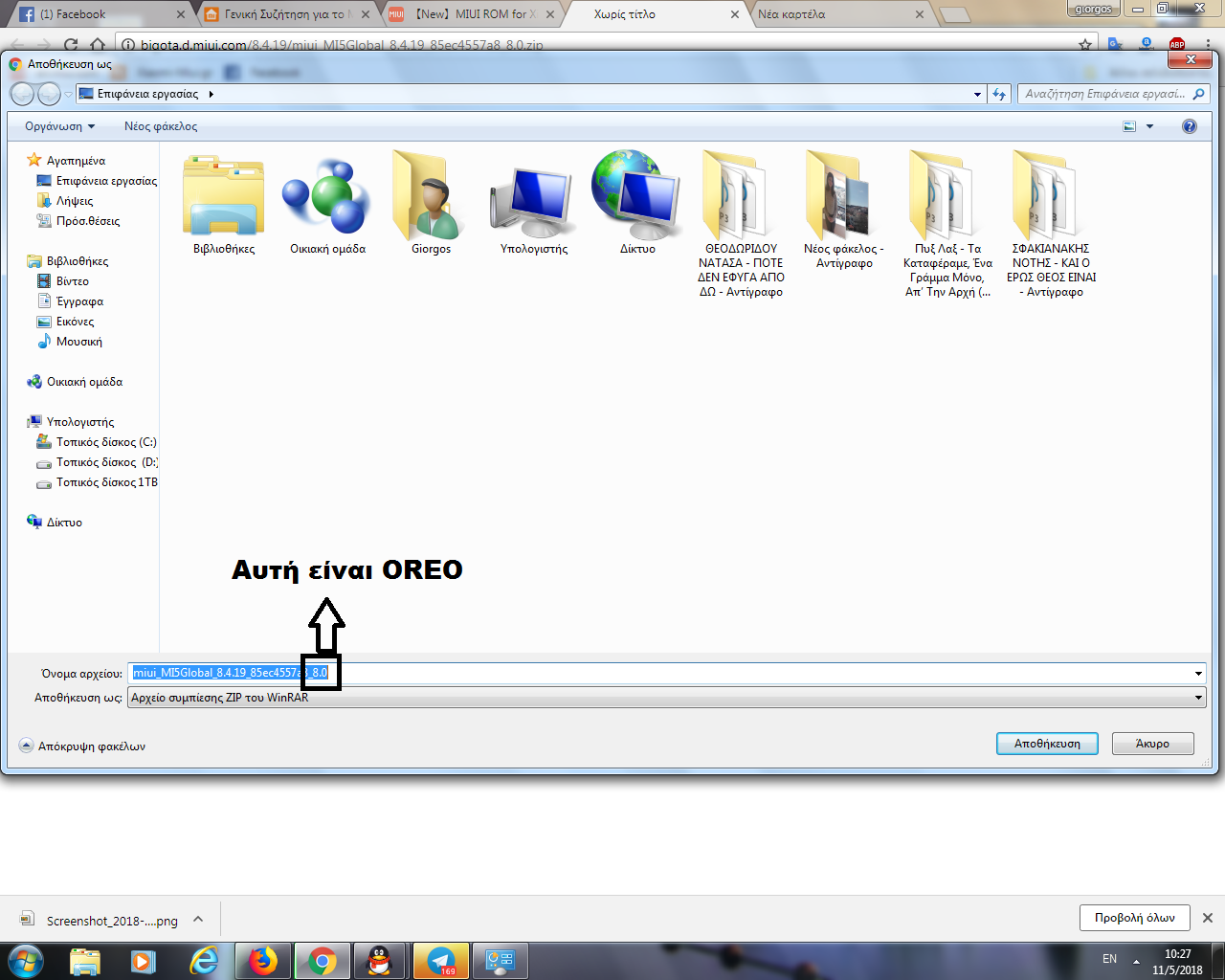Viewport: 1225px width, 980px height.
Task: Click the Άκυρο cancel button
Action: click(1152, 744)
